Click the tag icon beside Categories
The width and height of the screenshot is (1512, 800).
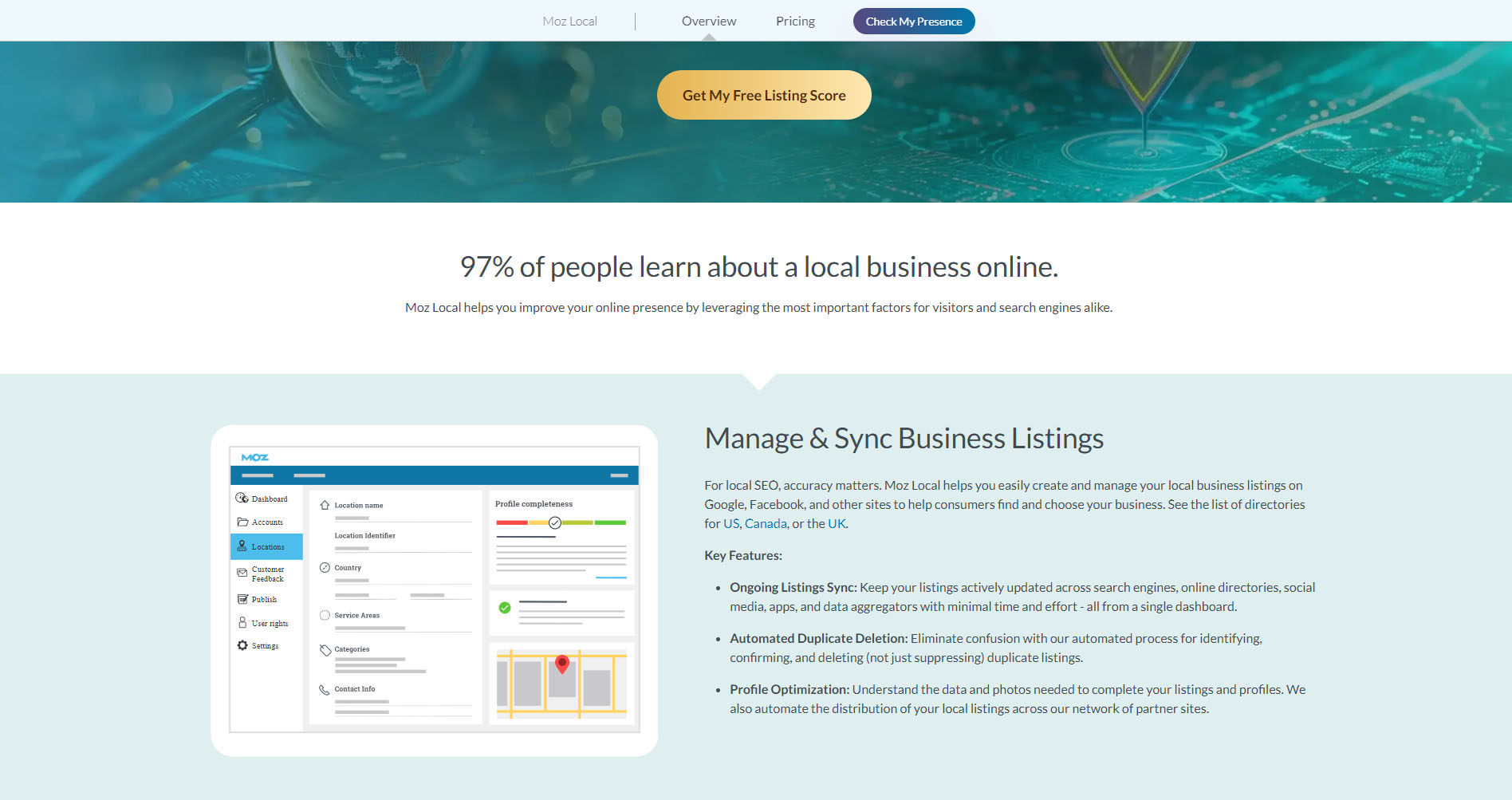[x=325, y=649]
